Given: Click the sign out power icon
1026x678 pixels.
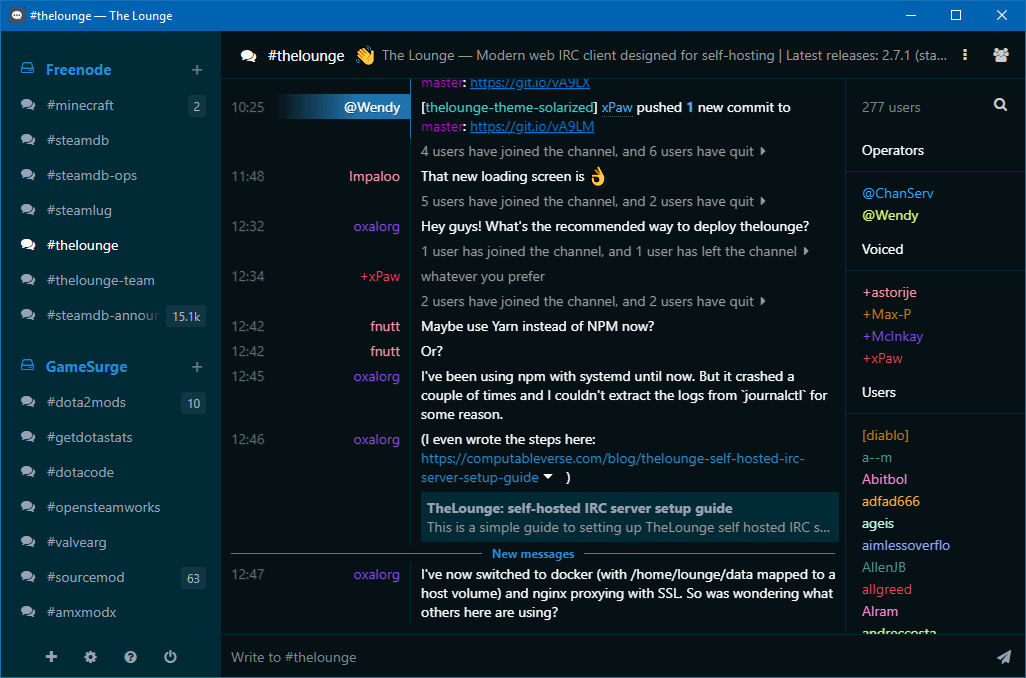Looking at the screenshot, I should (170, 657).
